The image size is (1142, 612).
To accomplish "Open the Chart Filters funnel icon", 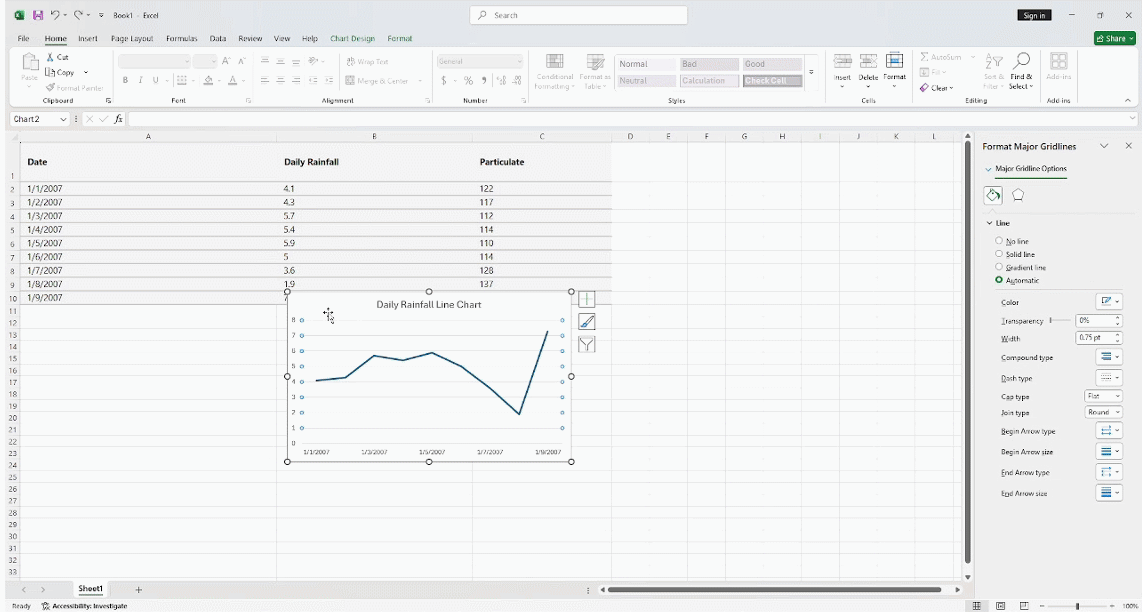I will [x=586, y=344].
